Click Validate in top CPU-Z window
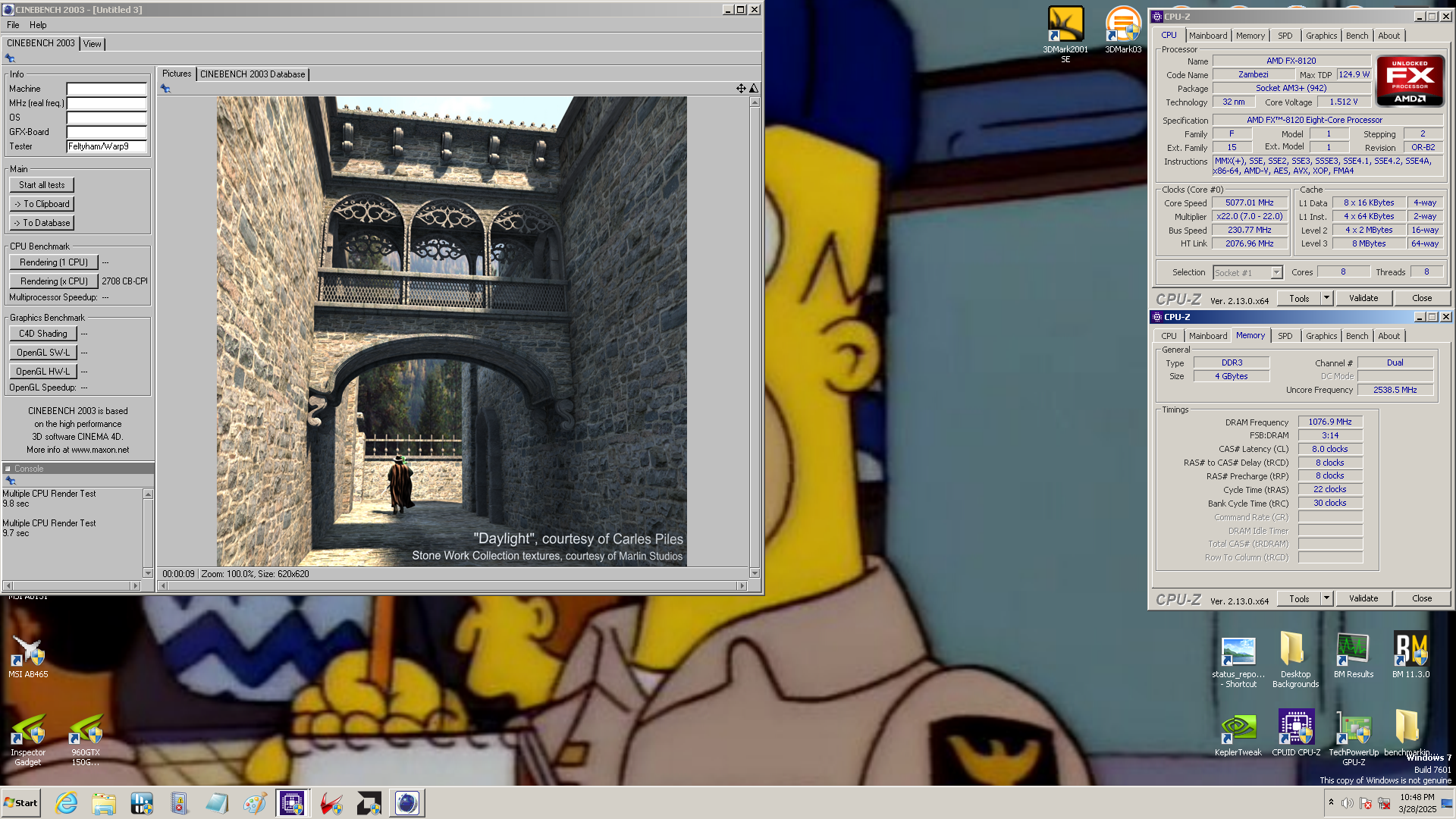1456x819 pixels. [x=1363, y=298]
